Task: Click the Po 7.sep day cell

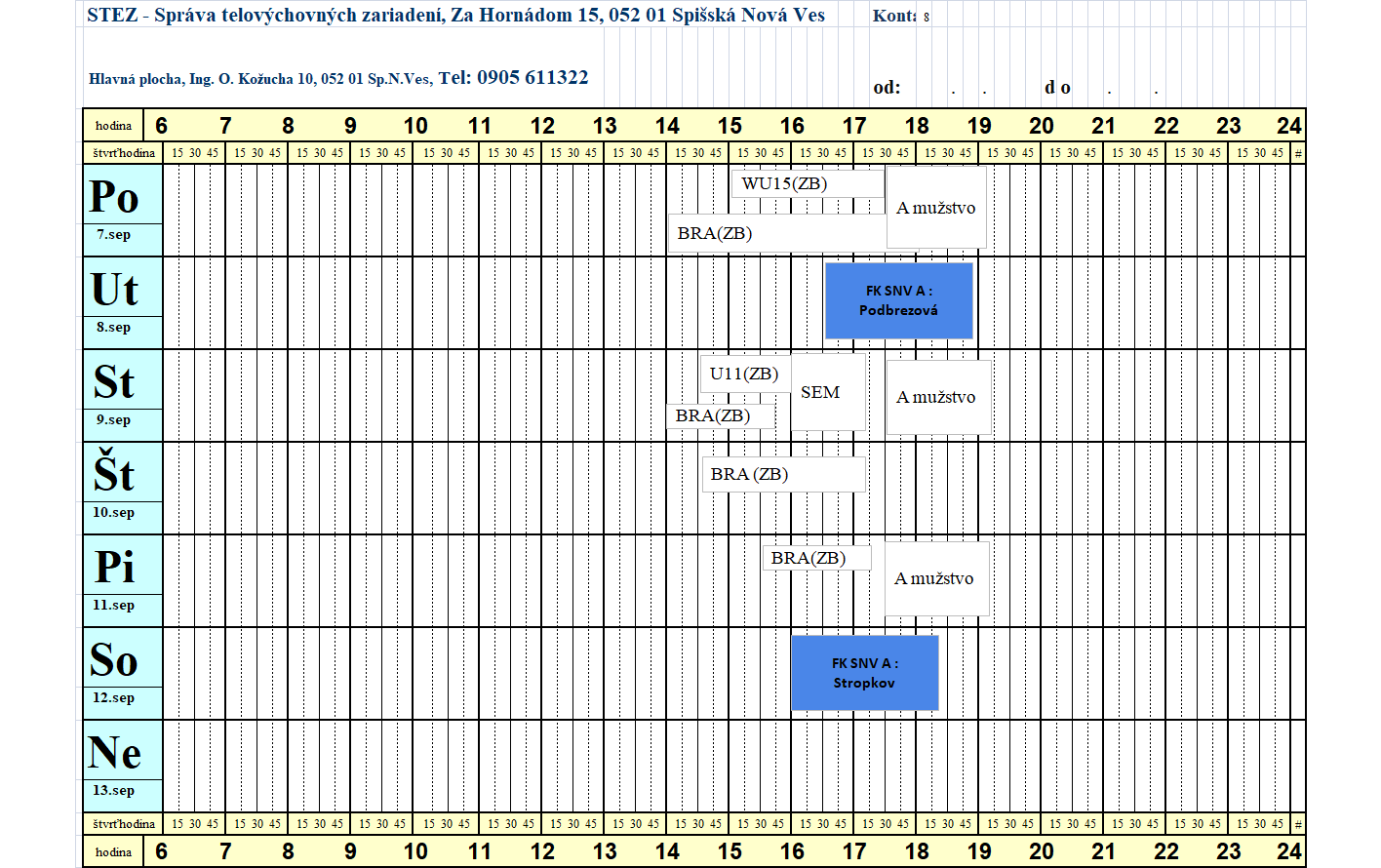Action: pos(123,210)
